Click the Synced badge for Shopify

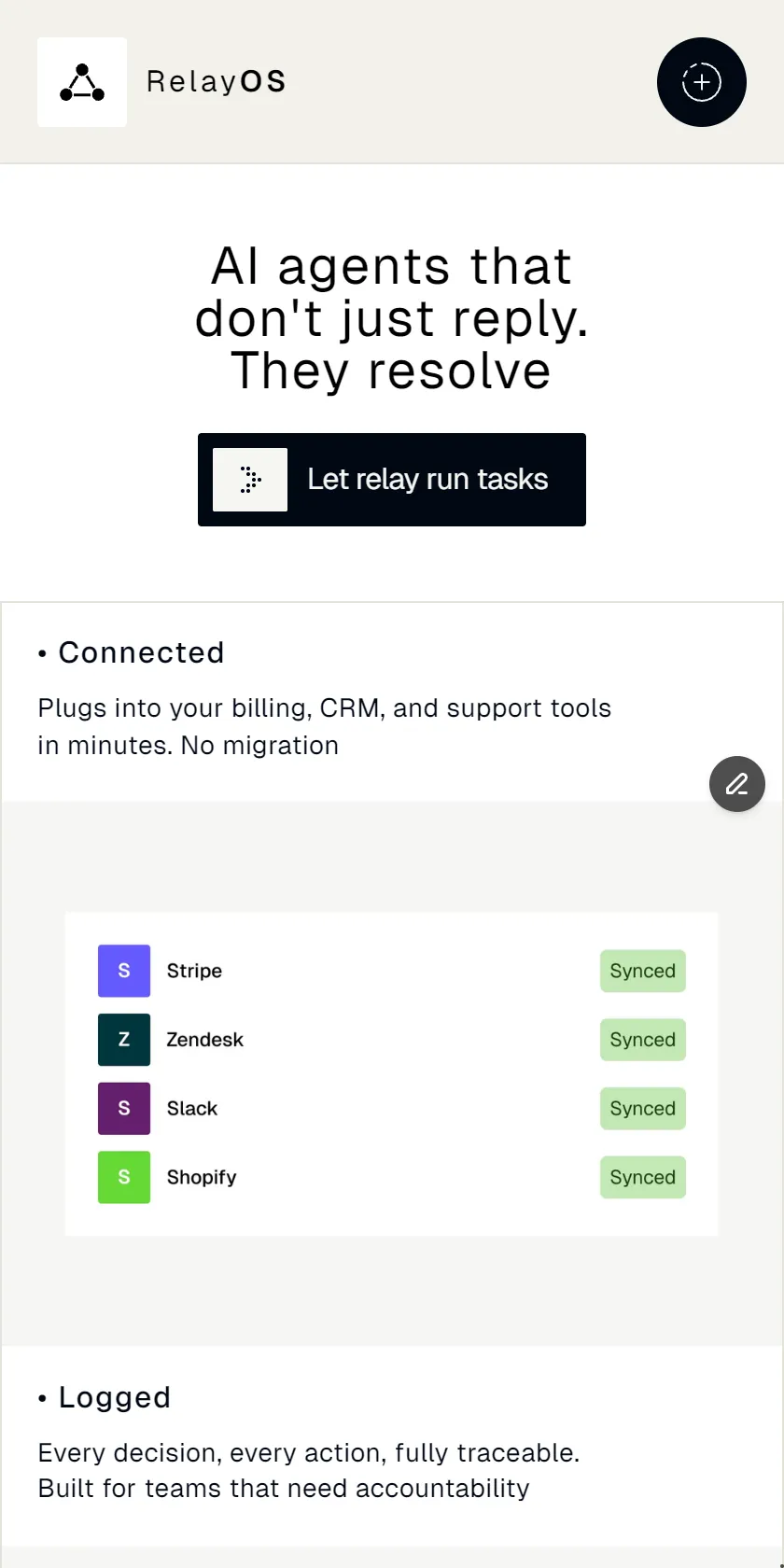(643, 1177)
